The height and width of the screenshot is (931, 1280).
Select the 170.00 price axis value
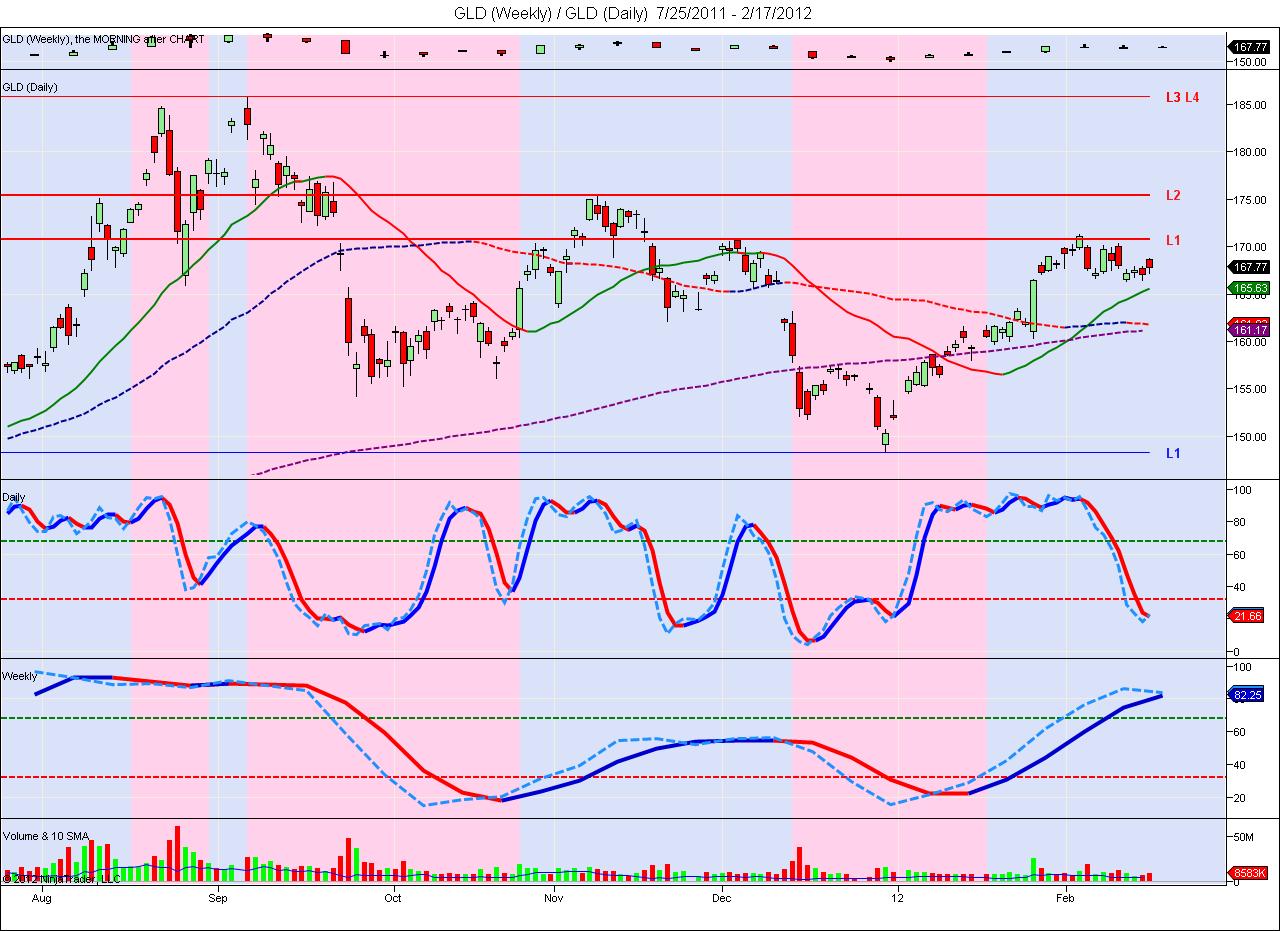(1250, 247)
